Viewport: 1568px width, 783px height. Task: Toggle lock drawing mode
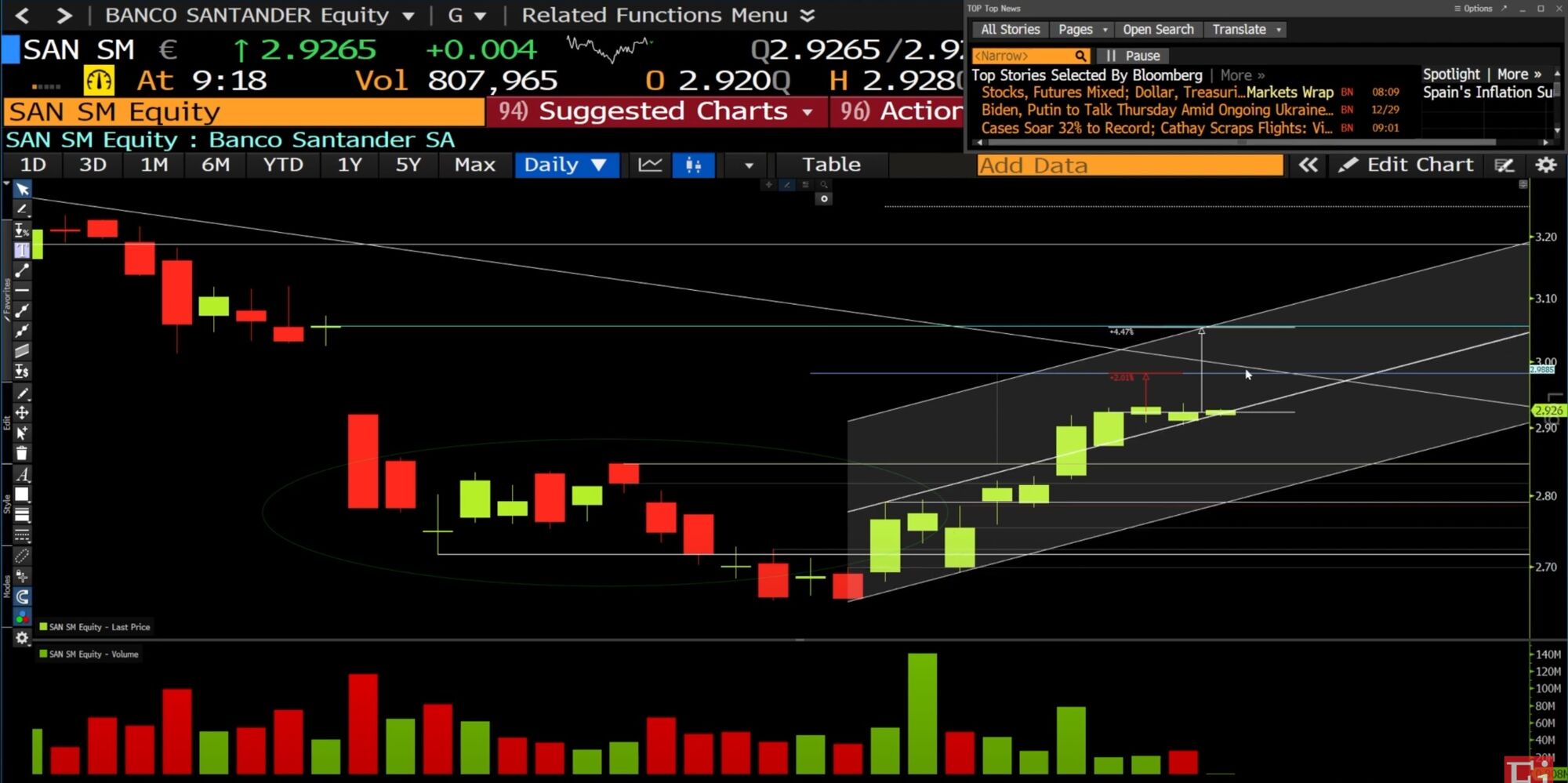coord(22,577)
